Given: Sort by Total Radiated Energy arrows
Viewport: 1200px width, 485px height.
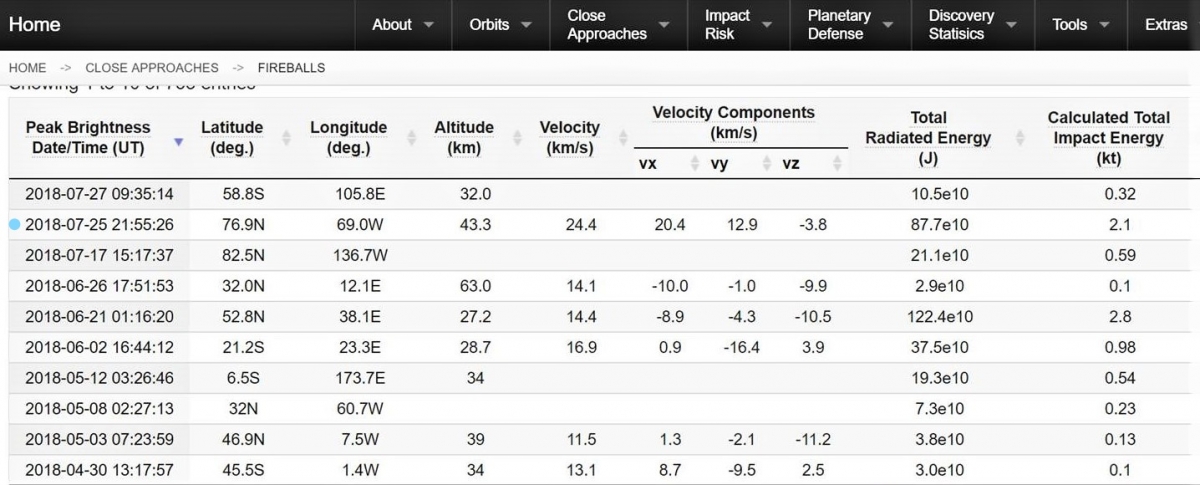Looking at the screenshot, I should click(1020, 139).
